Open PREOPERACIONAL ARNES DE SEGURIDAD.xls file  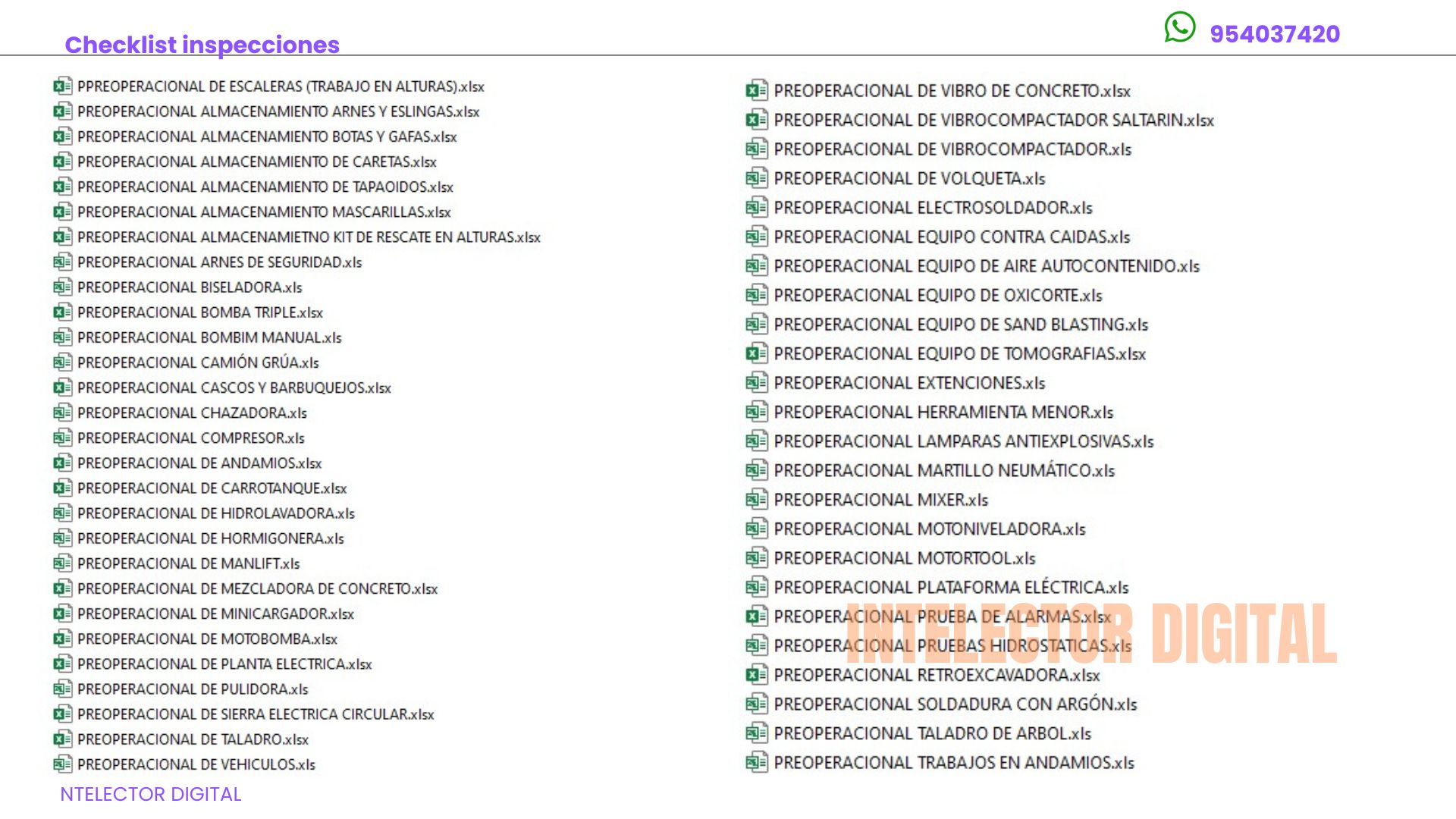[x=219, y=262]
